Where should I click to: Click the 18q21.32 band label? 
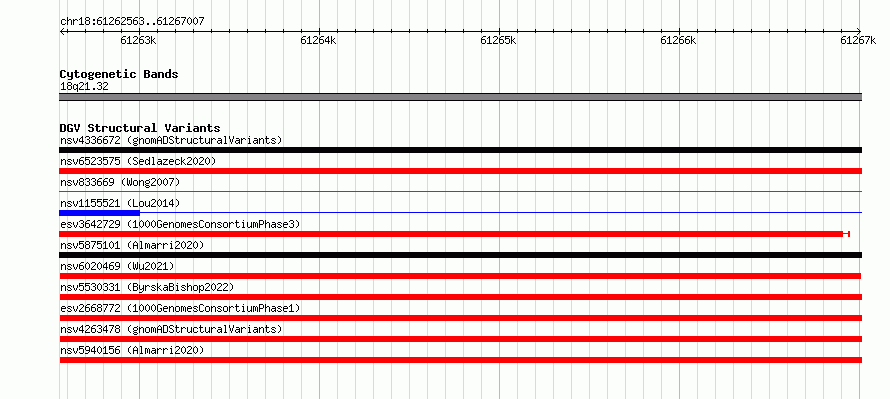tap(84, 87)
